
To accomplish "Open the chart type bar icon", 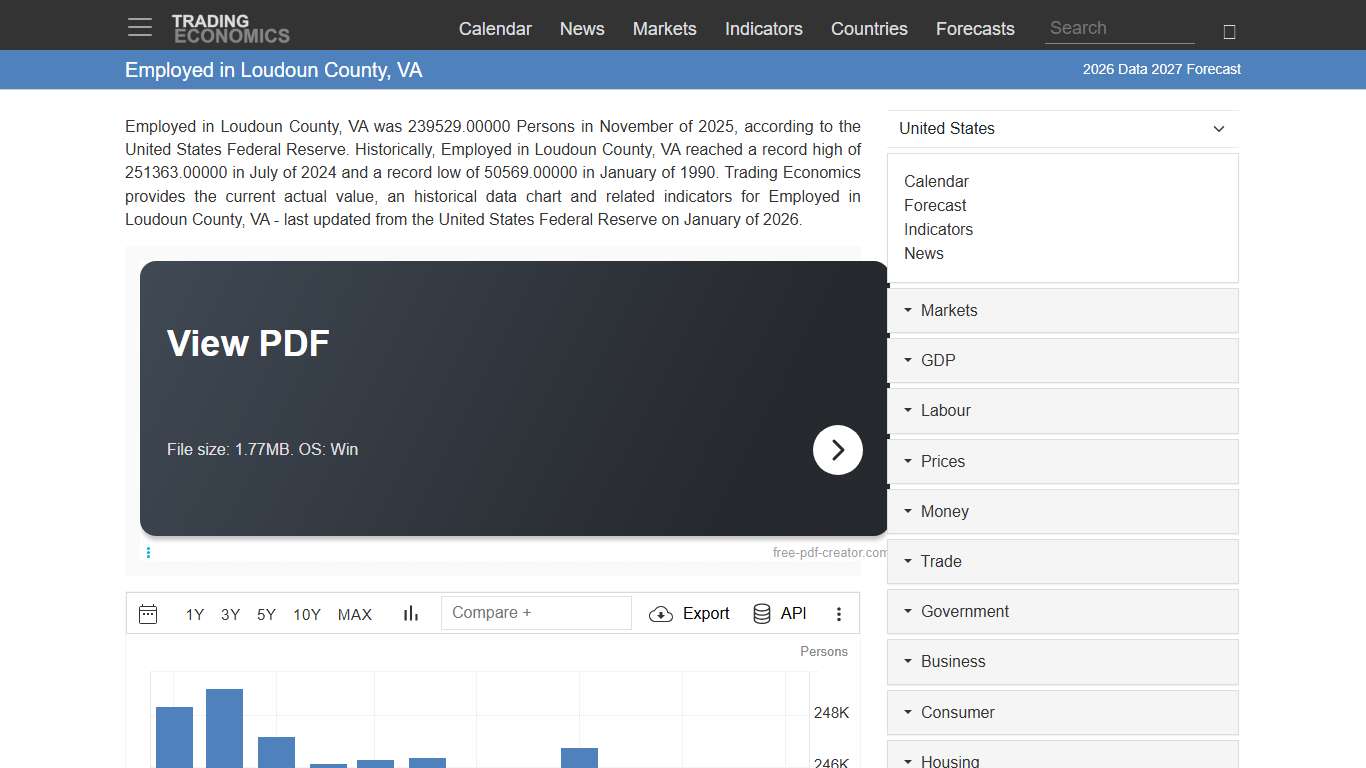I will [411, 614].
